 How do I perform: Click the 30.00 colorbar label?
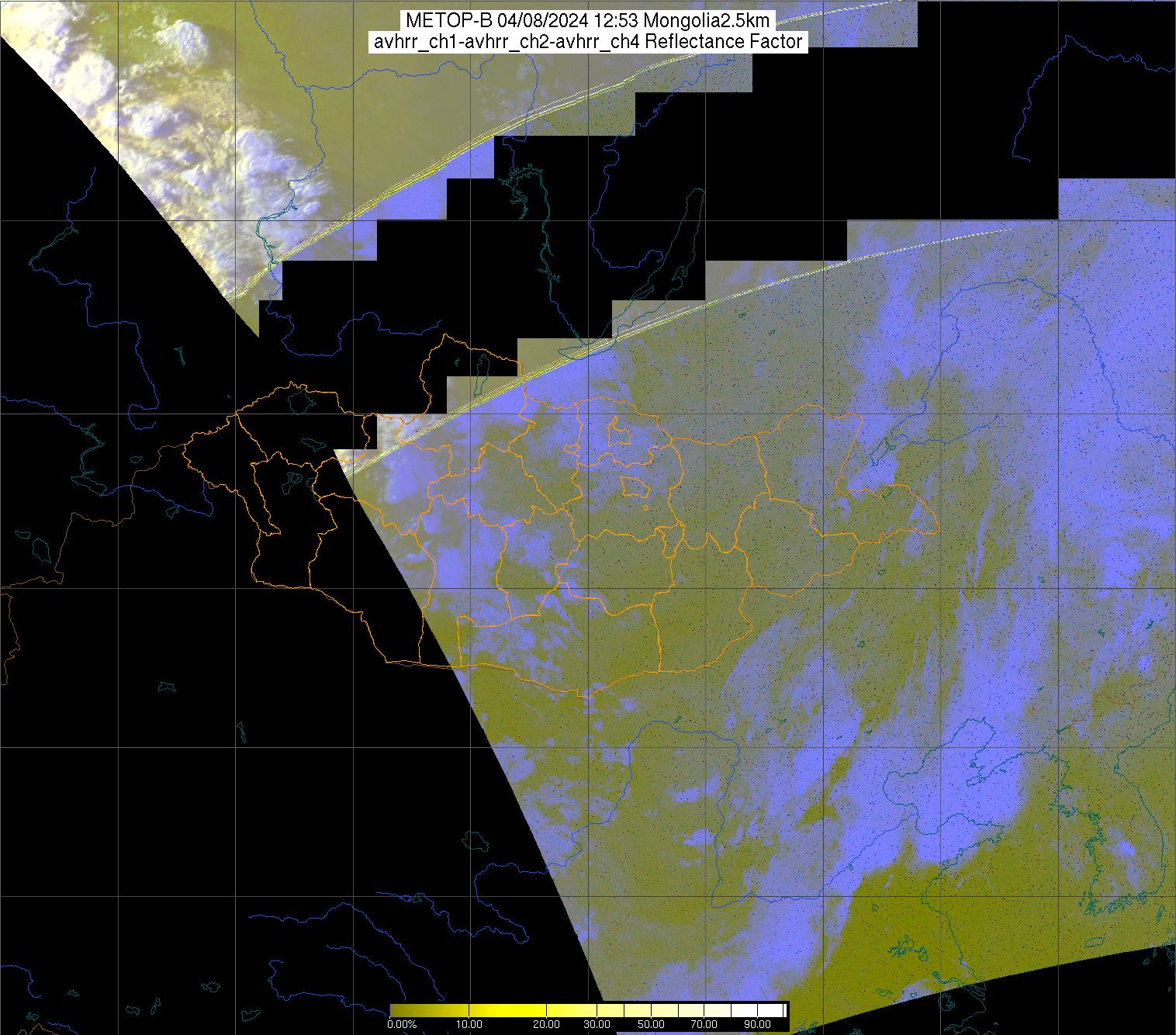coord(597,1024)
